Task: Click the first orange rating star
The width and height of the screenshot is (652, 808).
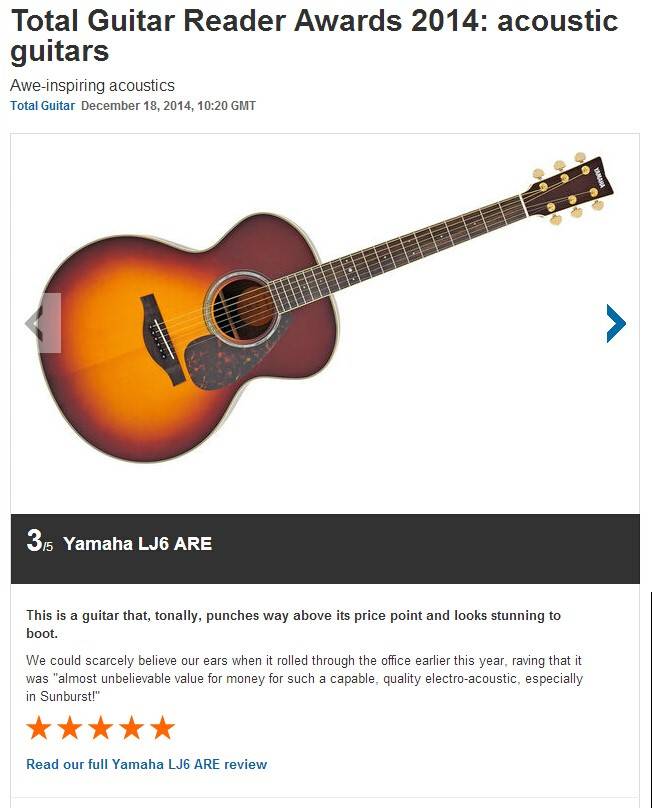Action: click(x=39, y=727)
